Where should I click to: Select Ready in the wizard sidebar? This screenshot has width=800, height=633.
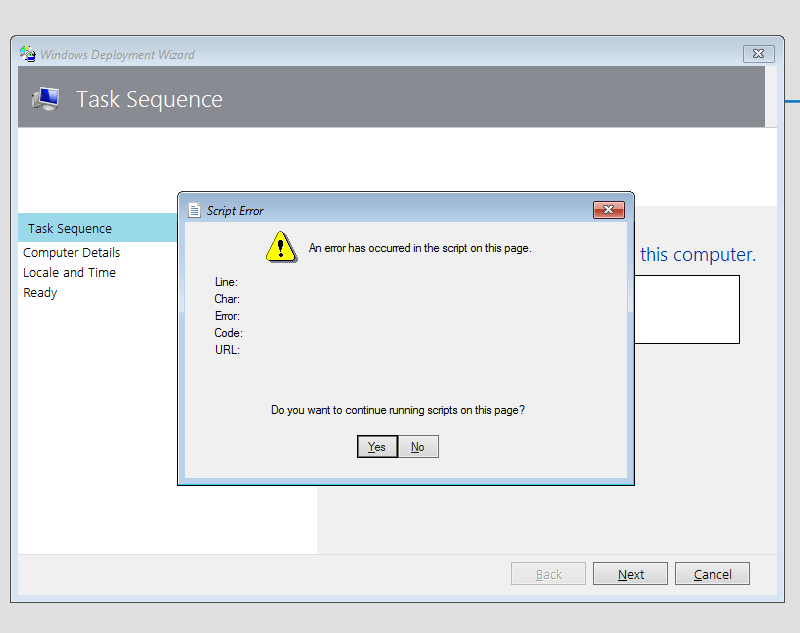click(x=40, y=292)
